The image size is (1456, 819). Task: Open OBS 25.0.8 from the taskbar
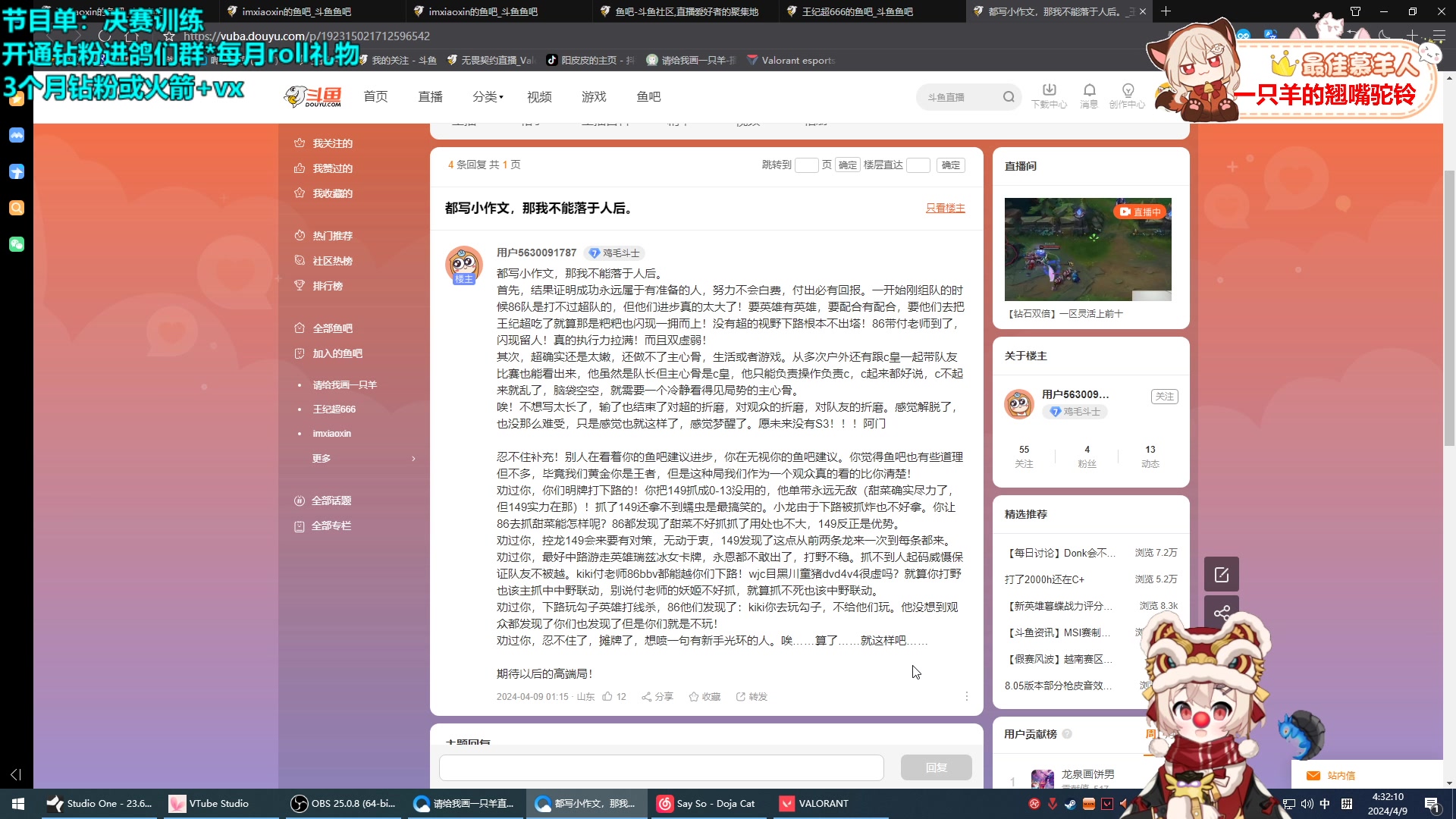pos(344,803)
